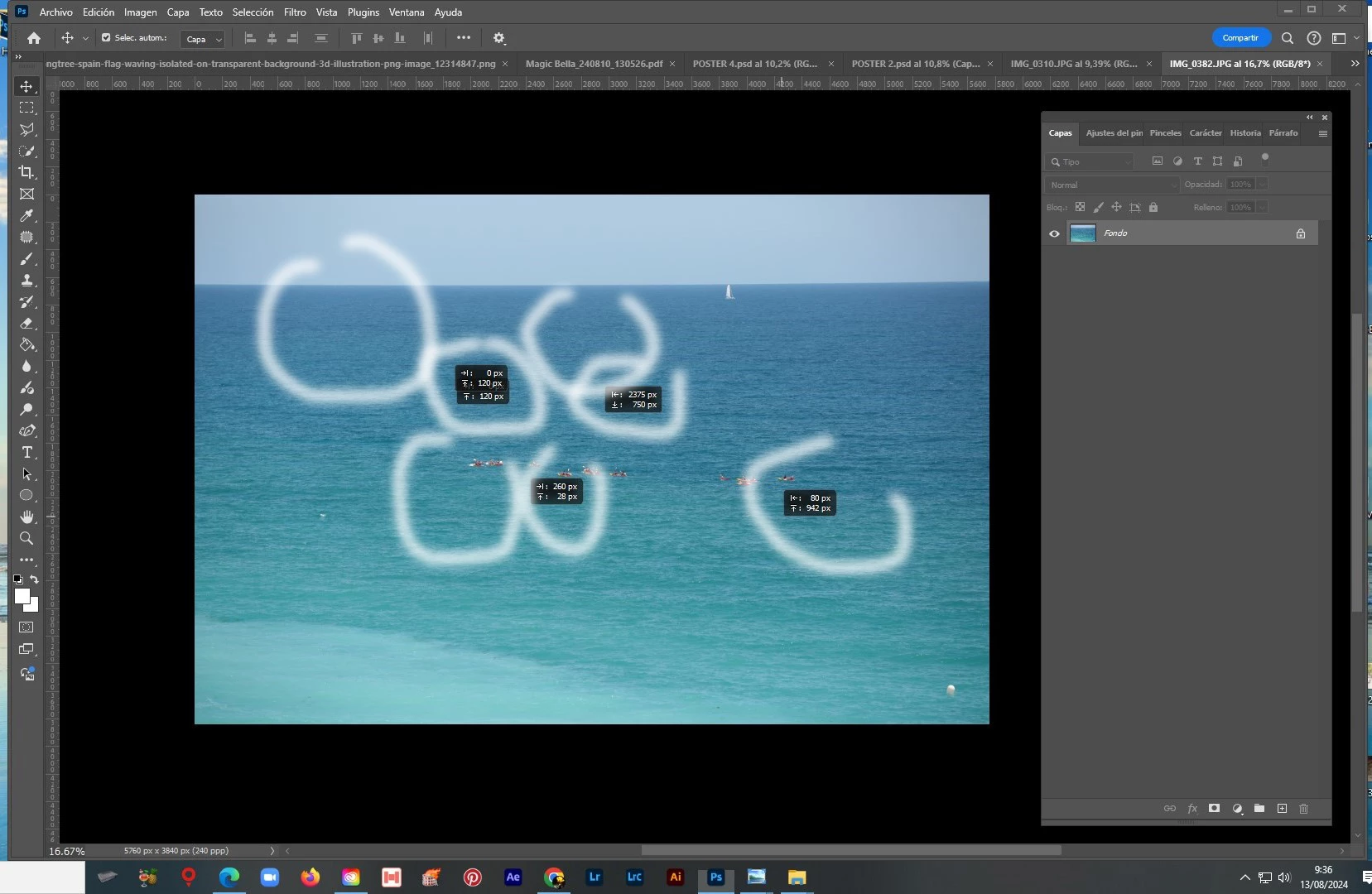Switch to the Historia panel tab

(1245, 133)
